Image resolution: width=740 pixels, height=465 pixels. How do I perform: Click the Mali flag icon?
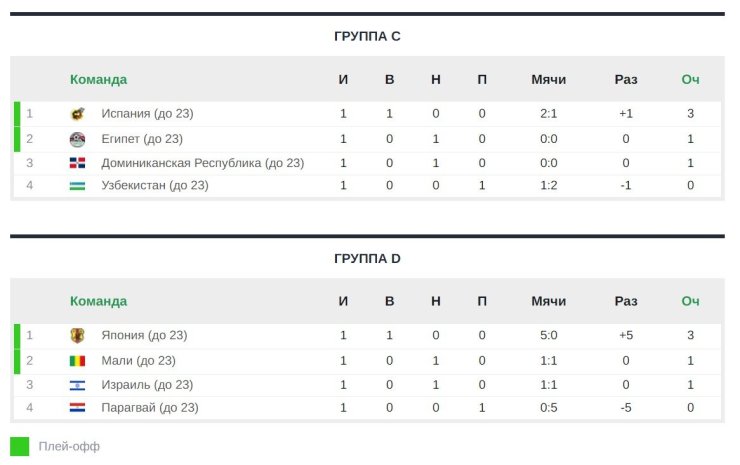(x=77, y=361)
